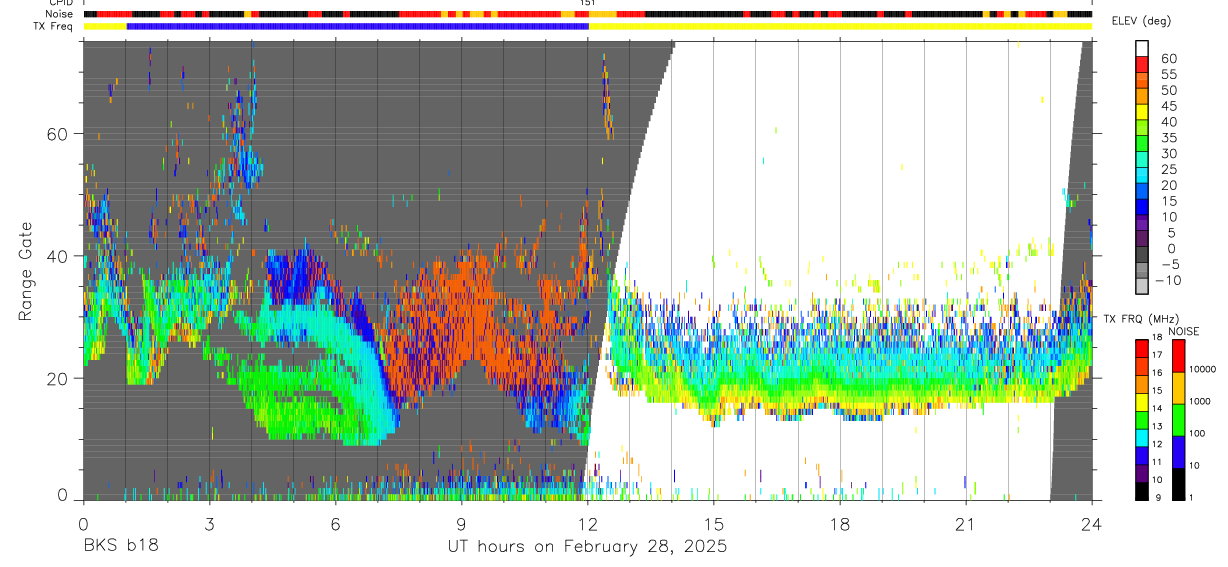Select the cyan 20–25 degree elevation swatch

pyautogui.click(x=1143, y=176)
